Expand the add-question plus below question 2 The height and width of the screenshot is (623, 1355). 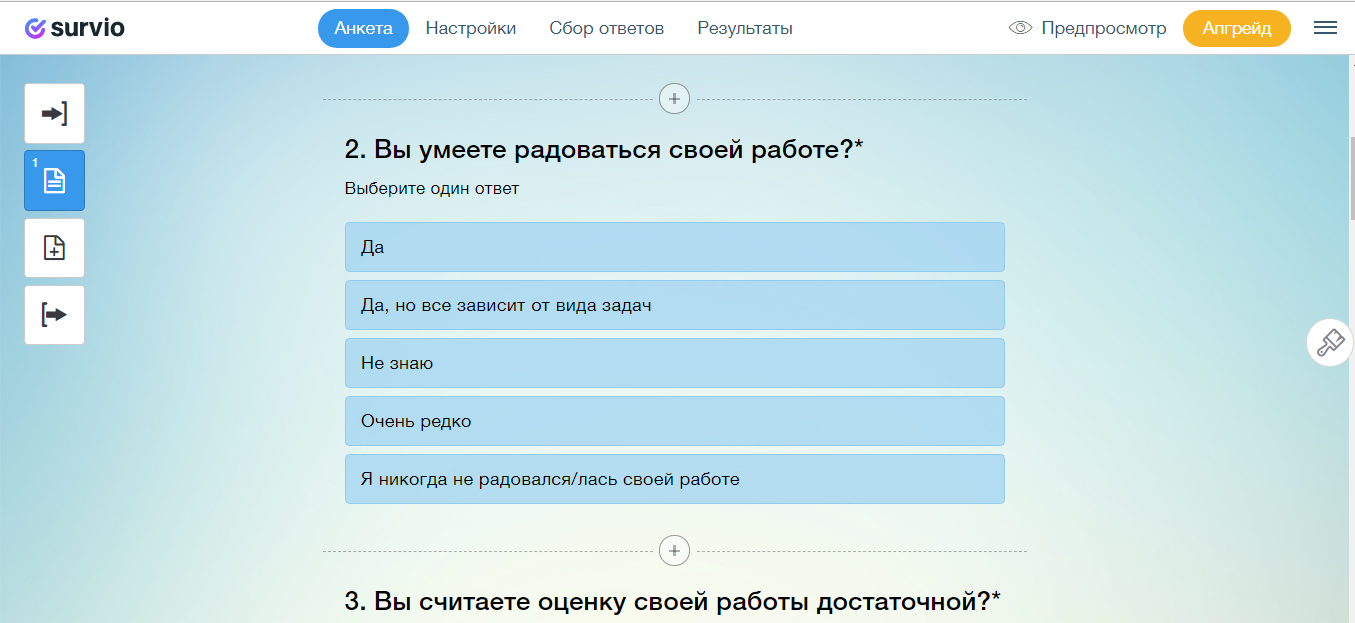tap(674, 550)
